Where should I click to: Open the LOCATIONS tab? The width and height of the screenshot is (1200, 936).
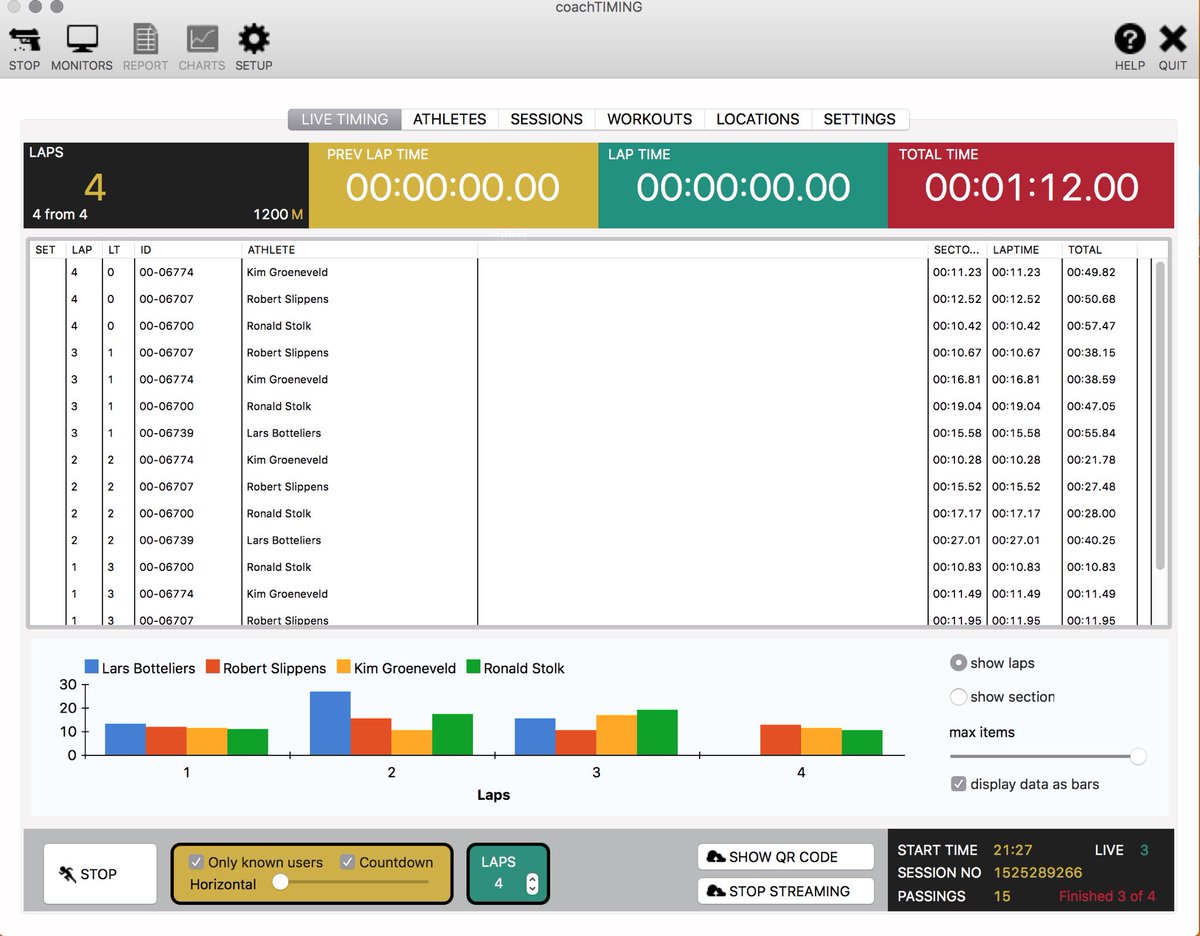pos(758,119)
